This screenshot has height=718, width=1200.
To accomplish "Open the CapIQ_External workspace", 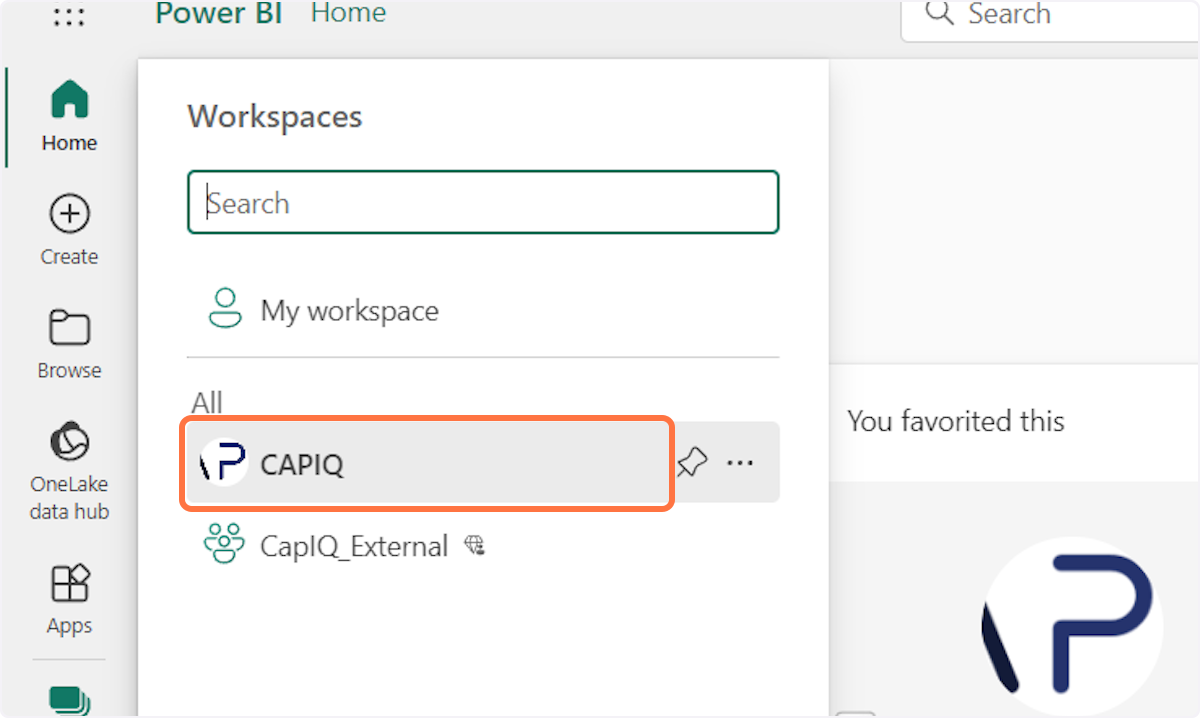I will (483, 545).
